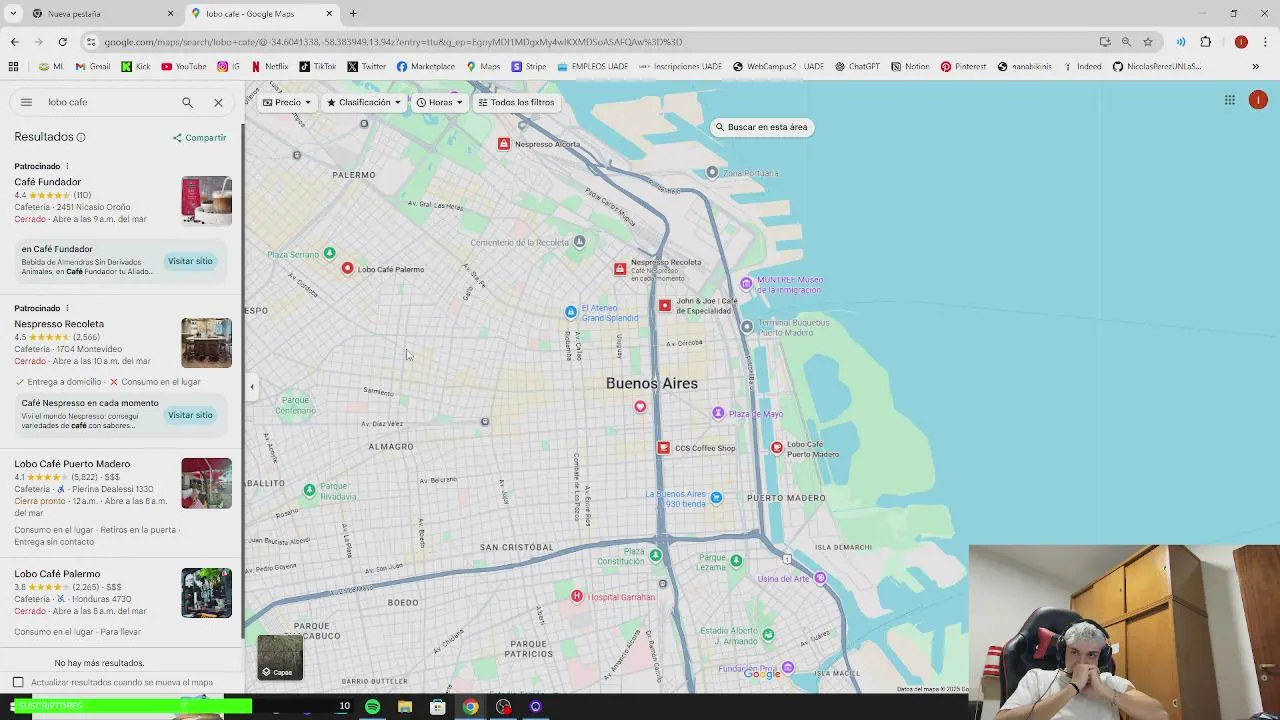Click Visitar sitio for Café Fundador

pyautogui.click(x=190, y=261)
